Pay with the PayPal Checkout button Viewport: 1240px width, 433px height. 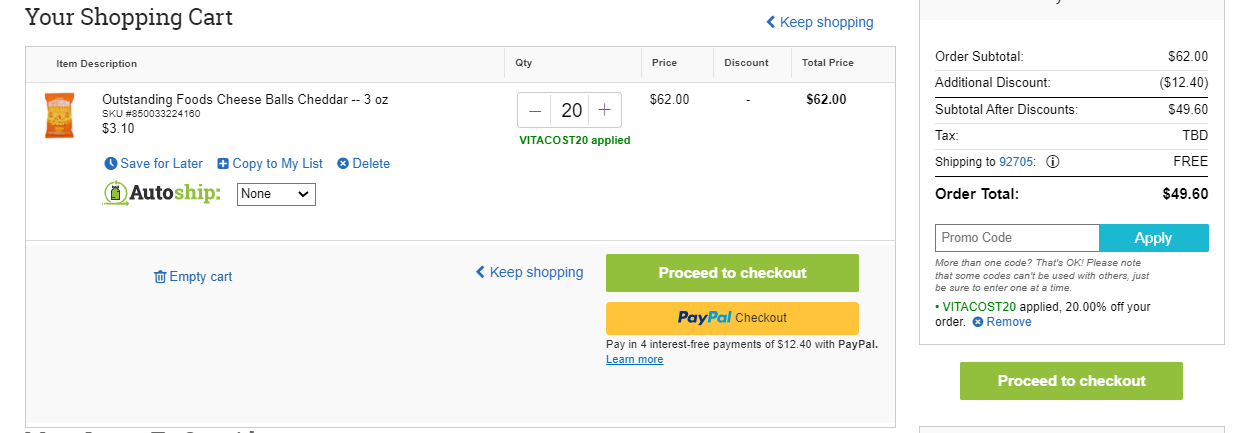(x=732, y=318)
